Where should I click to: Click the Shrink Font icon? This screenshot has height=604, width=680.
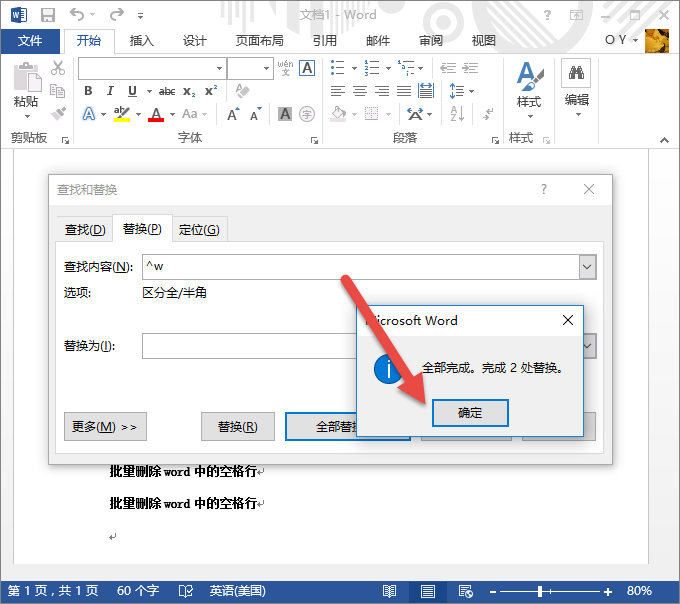pyautogui.click(x=256, y=114)
